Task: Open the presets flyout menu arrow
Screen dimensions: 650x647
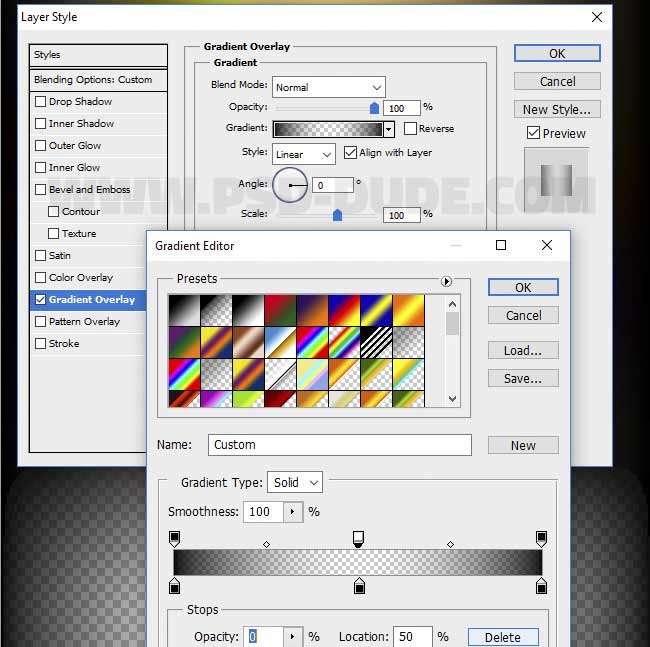Action: (446, 281)
